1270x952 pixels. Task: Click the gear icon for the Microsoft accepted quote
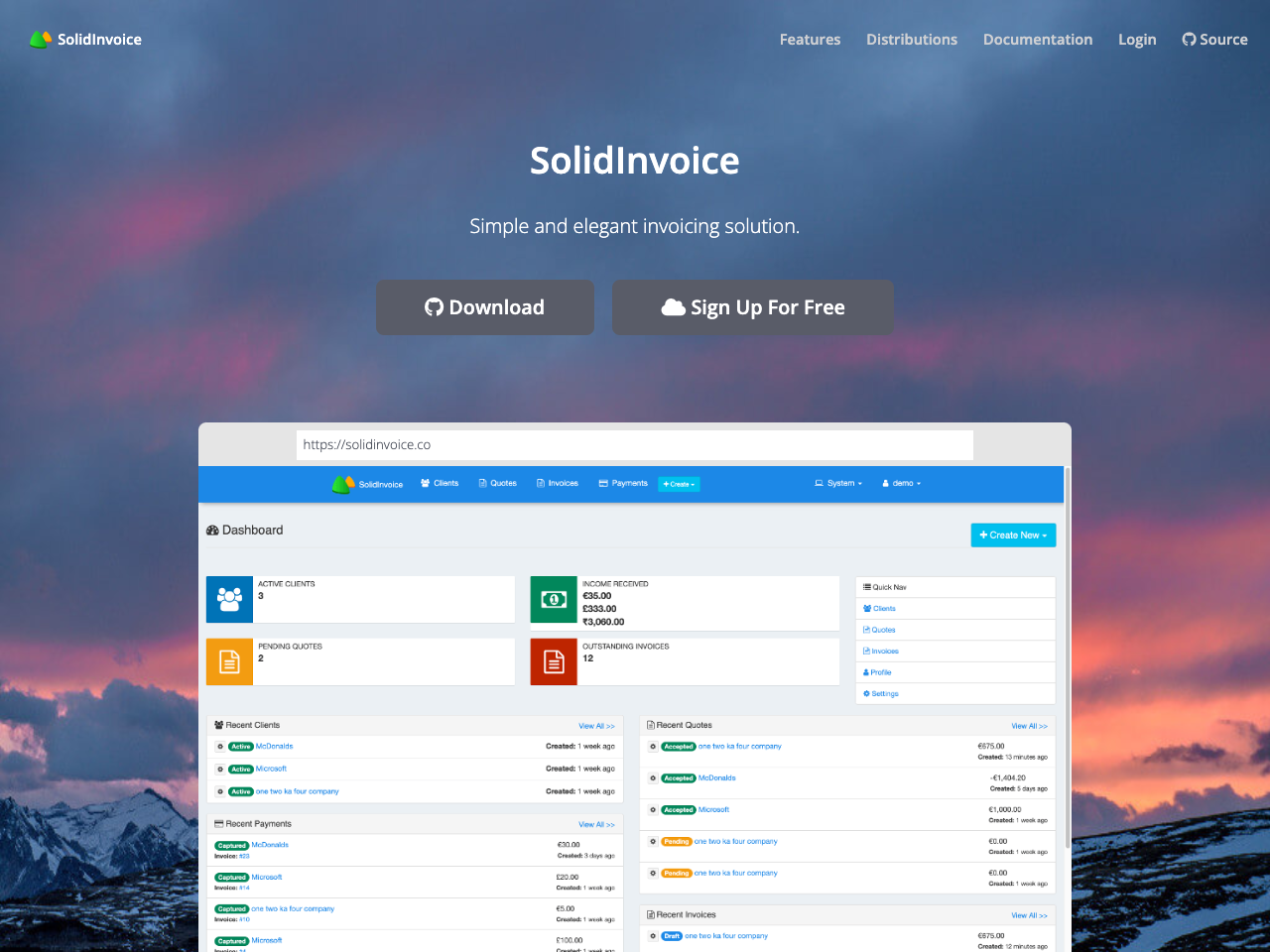click(x=653, y=810)
